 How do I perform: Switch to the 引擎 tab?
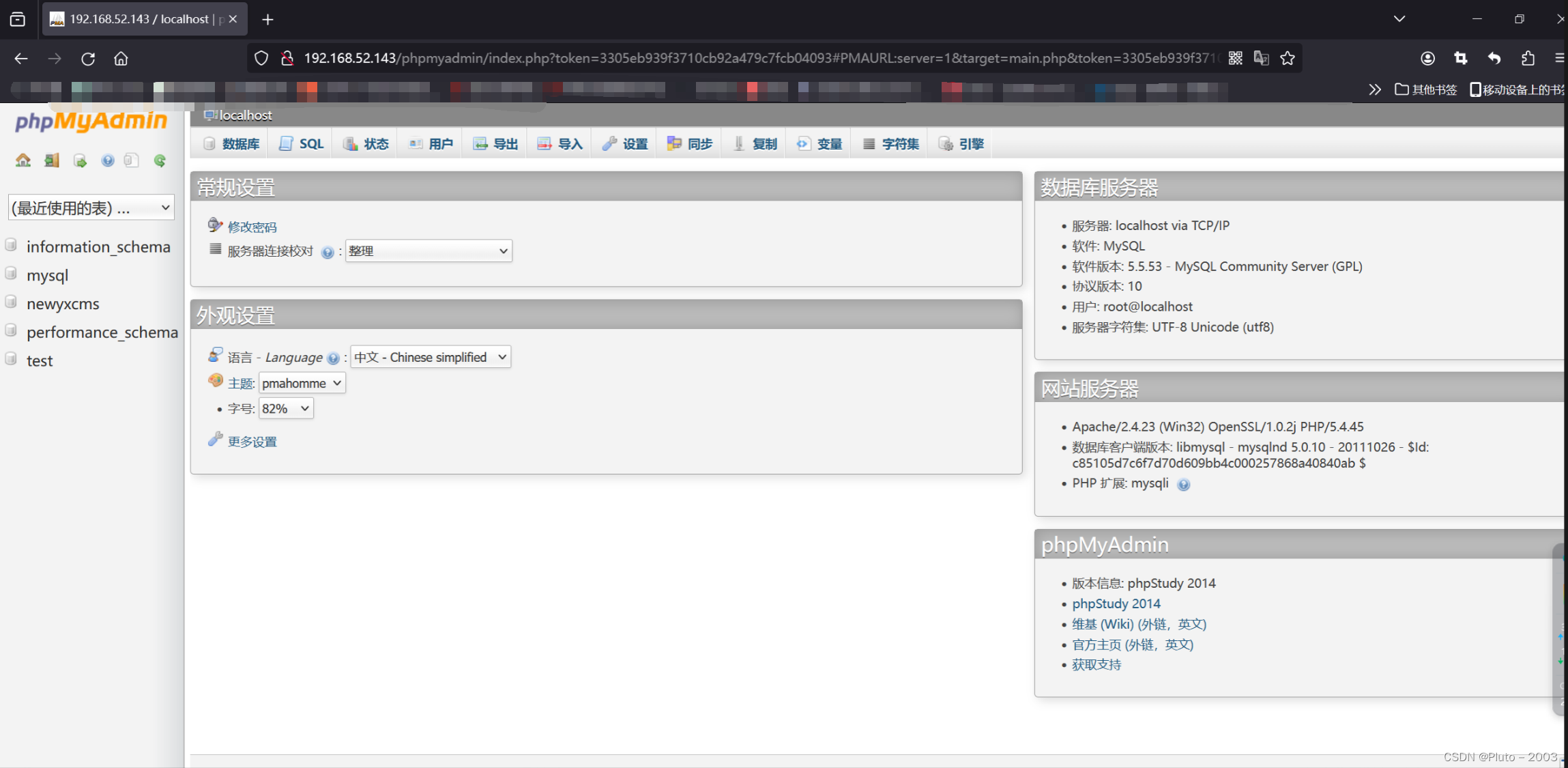[961, 144]
